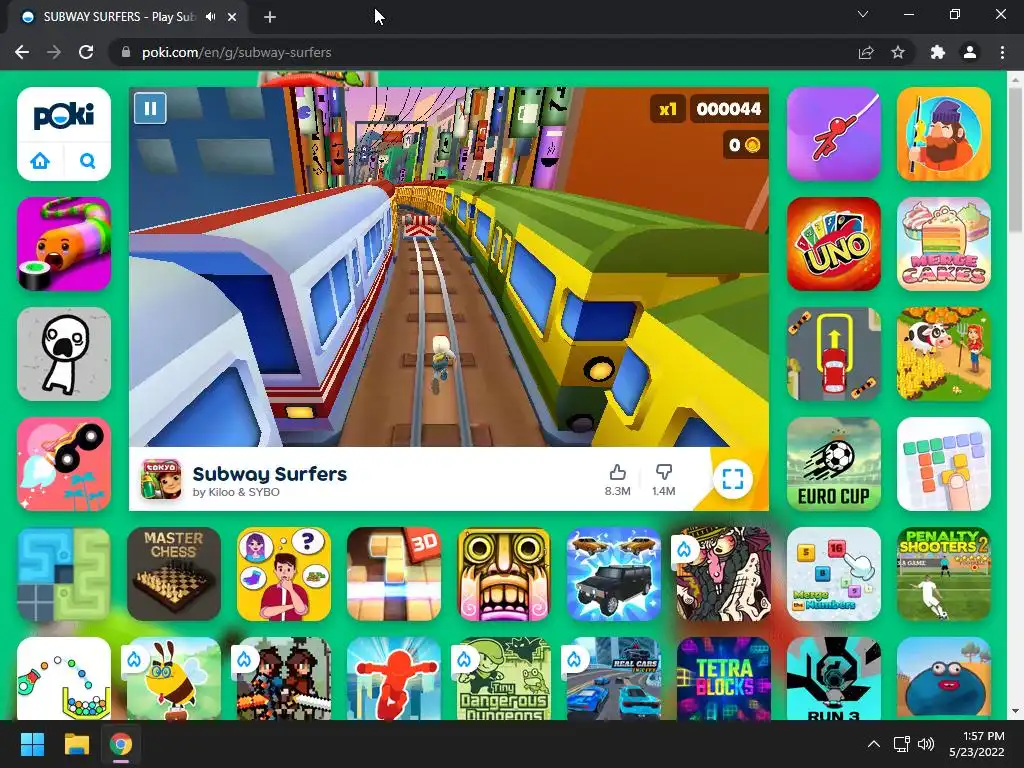Click the Chrome taskbar icon
1024x768 pixels.
(121, 744)
